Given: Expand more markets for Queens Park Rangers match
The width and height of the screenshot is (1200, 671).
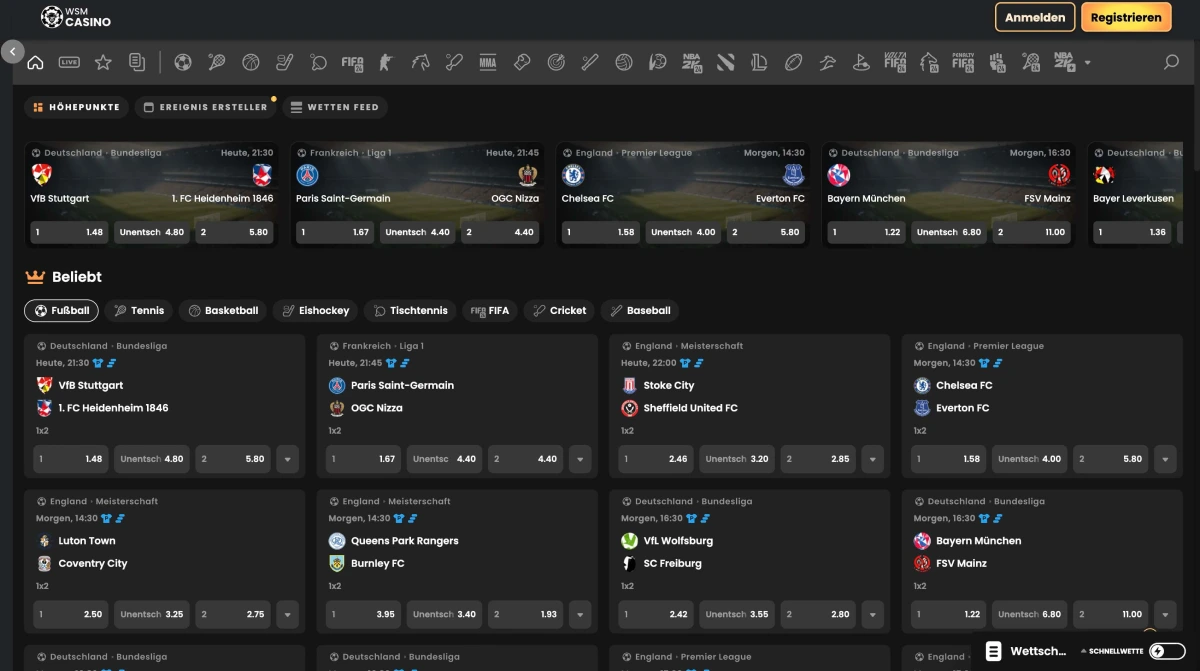Looking at the screenshot, I should (x=580, y=614).
